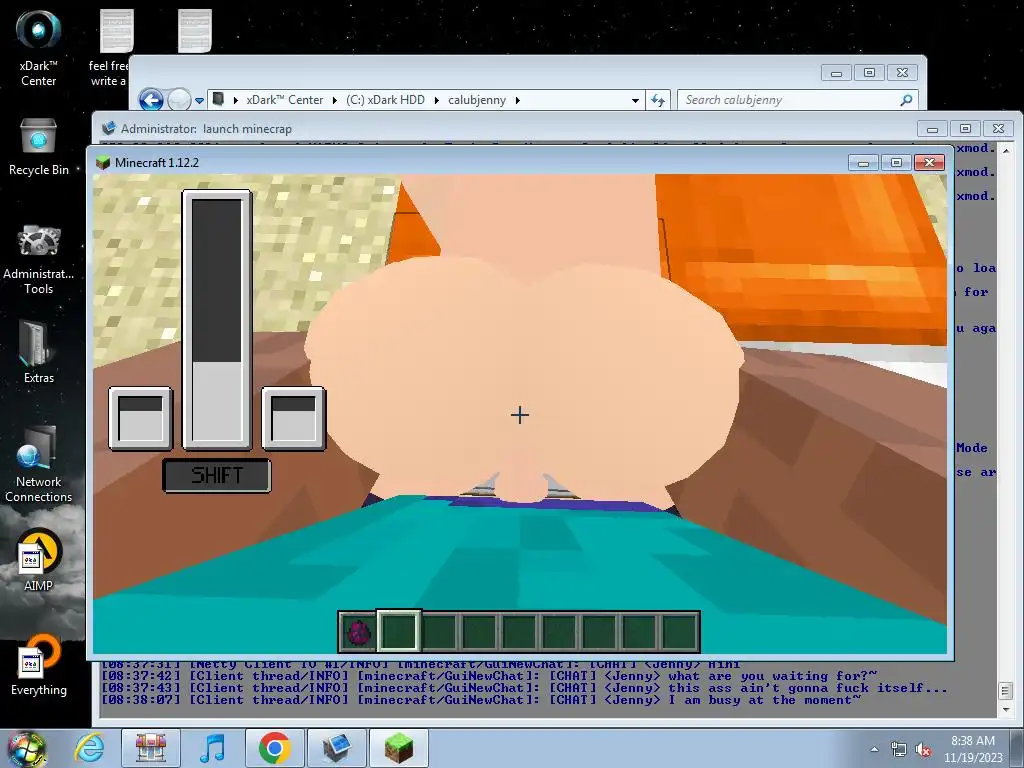
Task: Click the Minecraft 1.12.2 title bar block icon
Action: [x=103, y=163]
